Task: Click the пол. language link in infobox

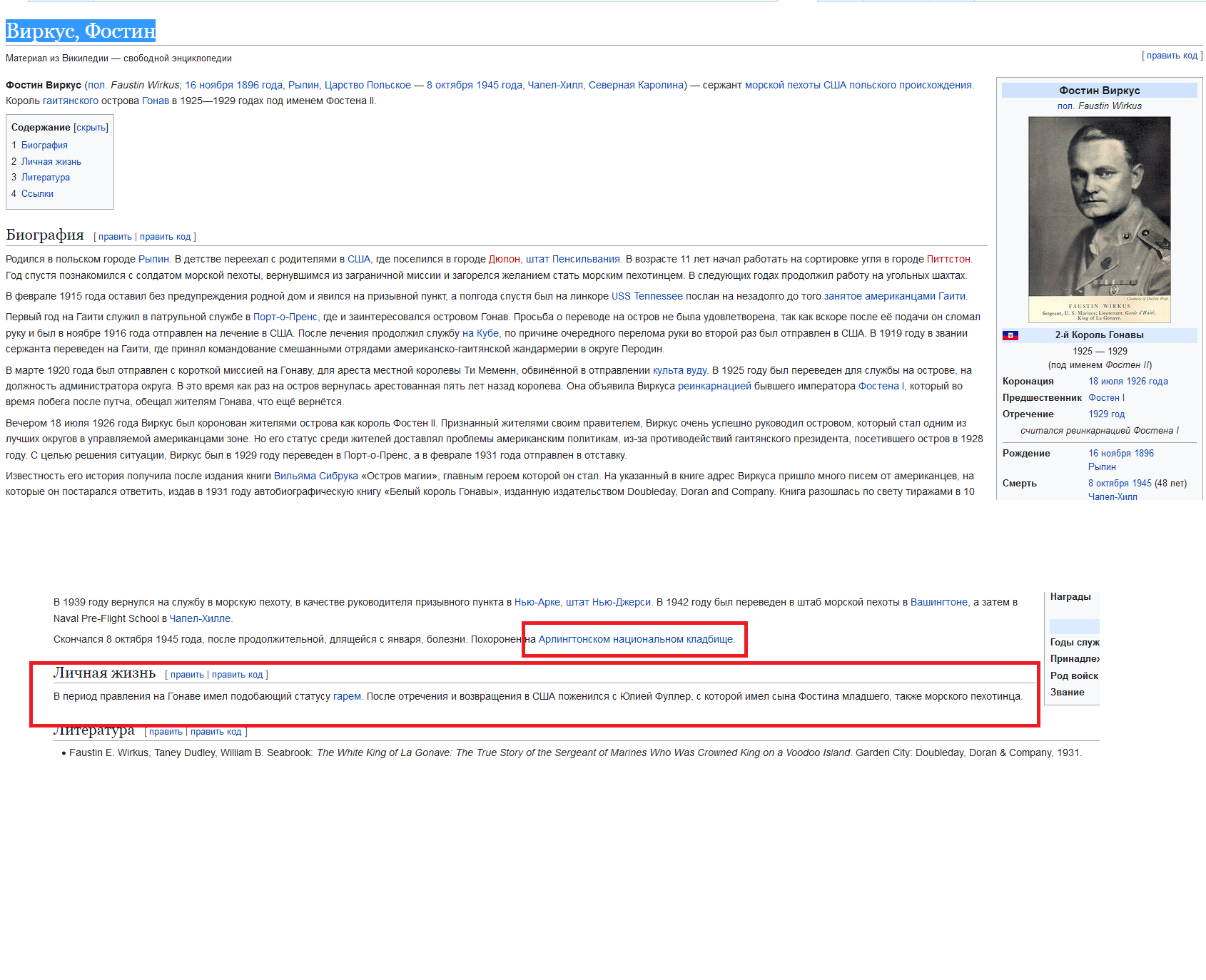Action: pos(1065,106)
